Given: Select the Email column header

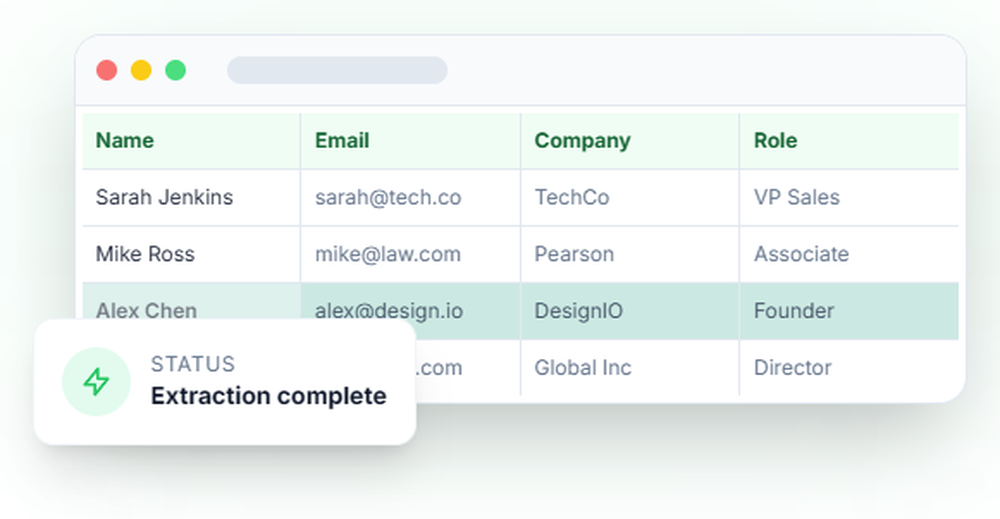Looking at the screenshot, I should 342,141.
